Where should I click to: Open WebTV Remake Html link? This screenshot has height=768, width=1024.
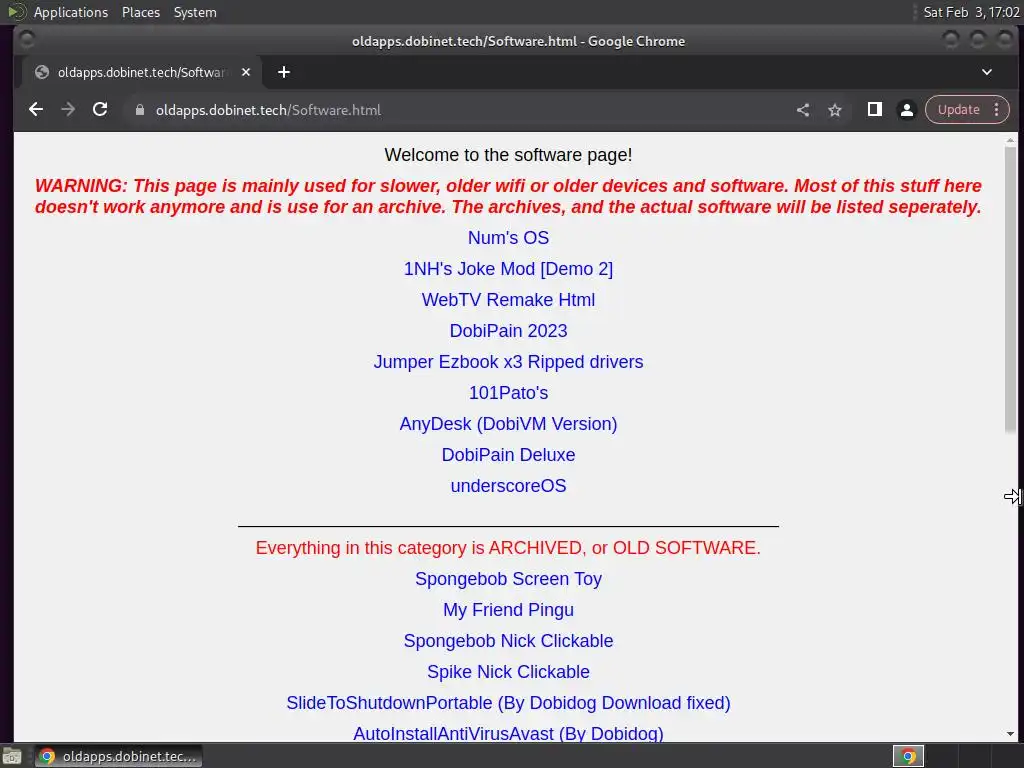tap(508, 300)
